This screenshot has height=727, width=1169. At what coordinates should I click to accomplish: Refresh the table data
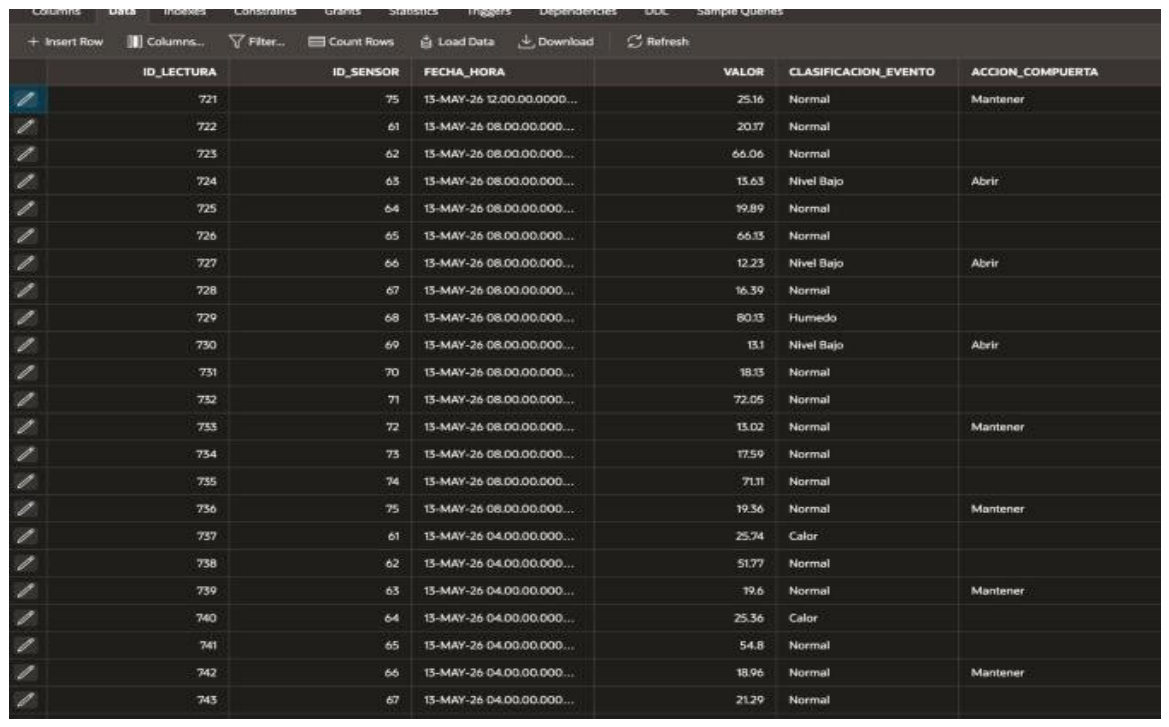click(658, 42)
